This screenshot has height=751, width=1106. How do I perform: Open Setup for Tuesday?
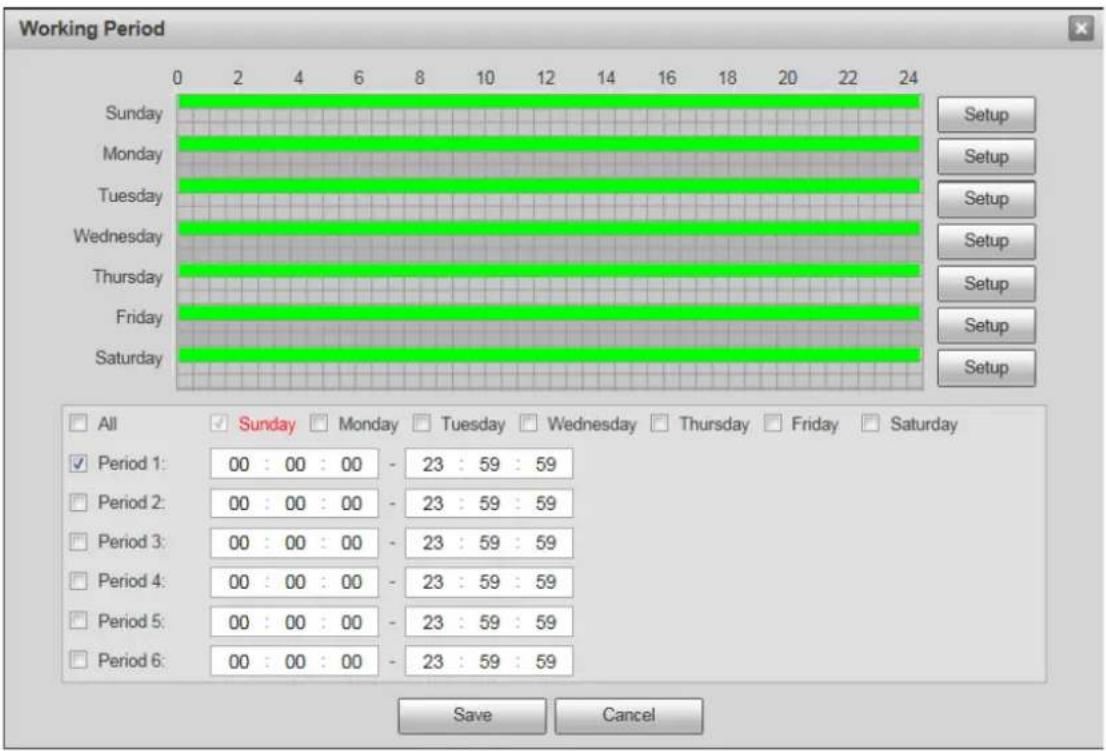coord(986,199)
